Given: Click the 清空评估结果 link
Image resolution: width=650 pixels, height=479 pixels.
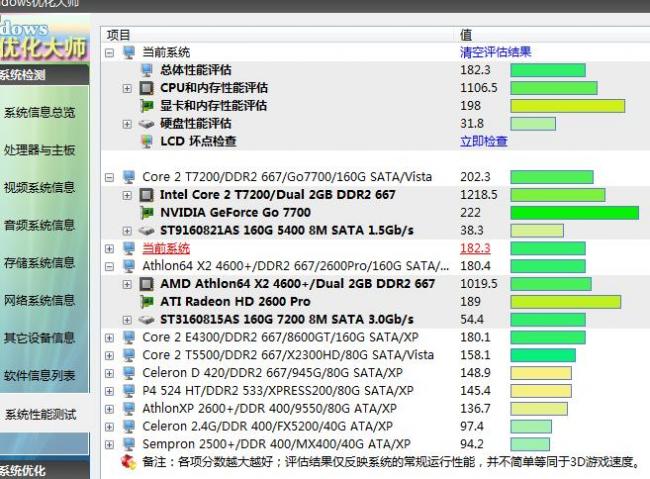Looking at the screenshot, I should point(495,52).
